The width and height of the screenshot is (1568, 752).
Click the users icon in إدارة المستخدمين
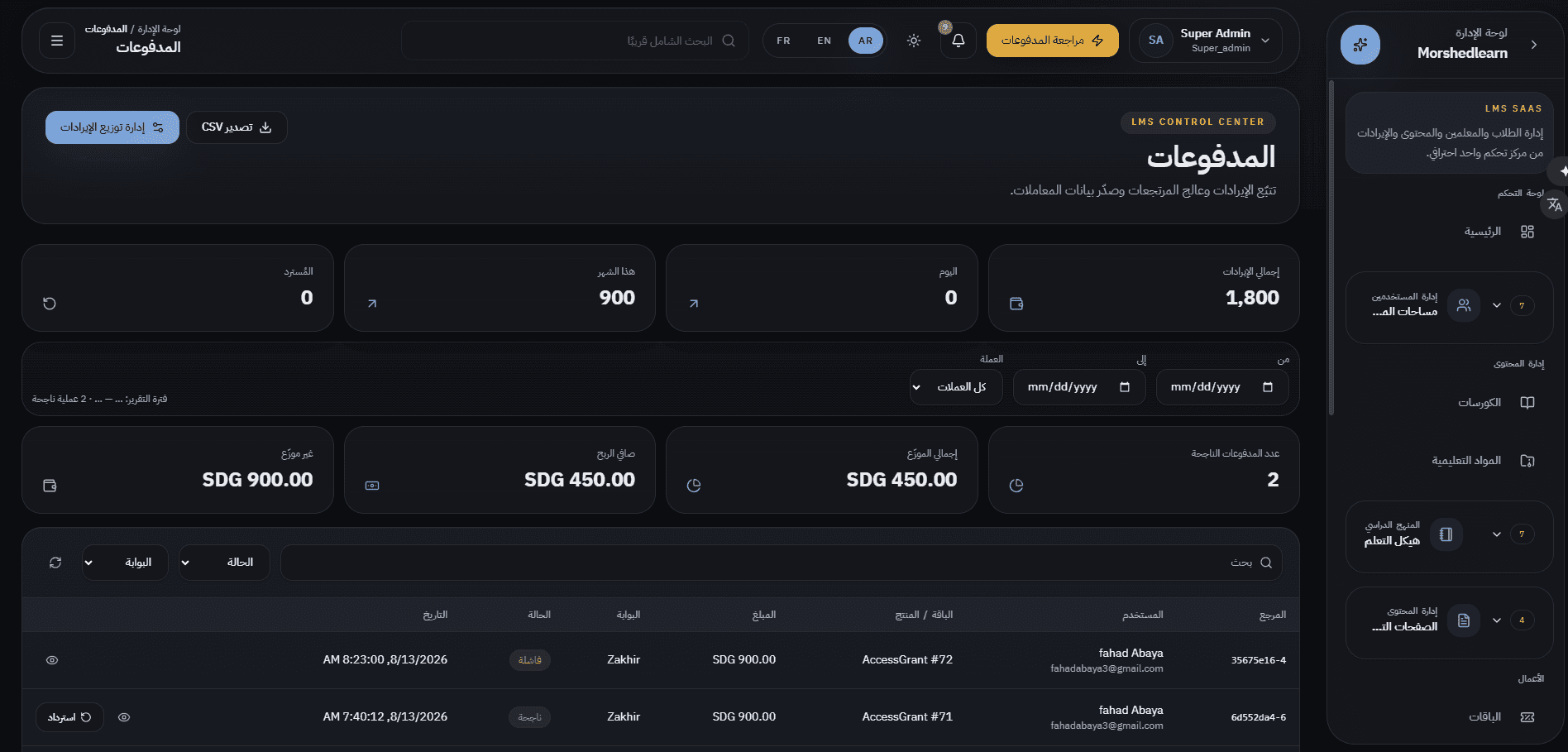(x=1464, y=305)
